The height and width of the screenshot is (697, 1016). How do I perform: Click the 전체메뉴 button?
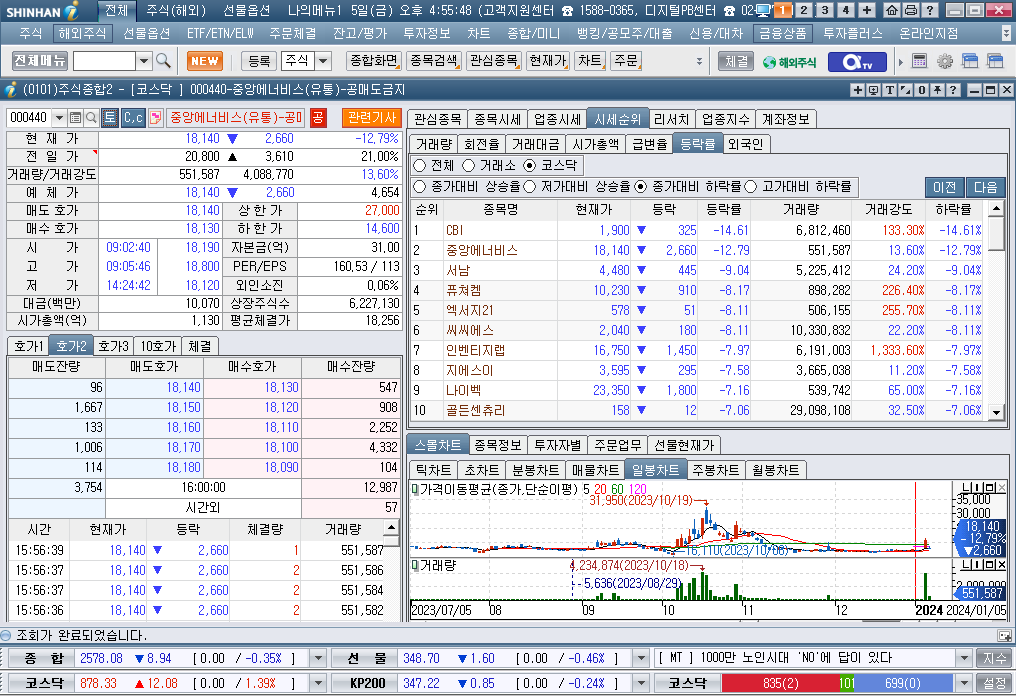click(40, 61)
